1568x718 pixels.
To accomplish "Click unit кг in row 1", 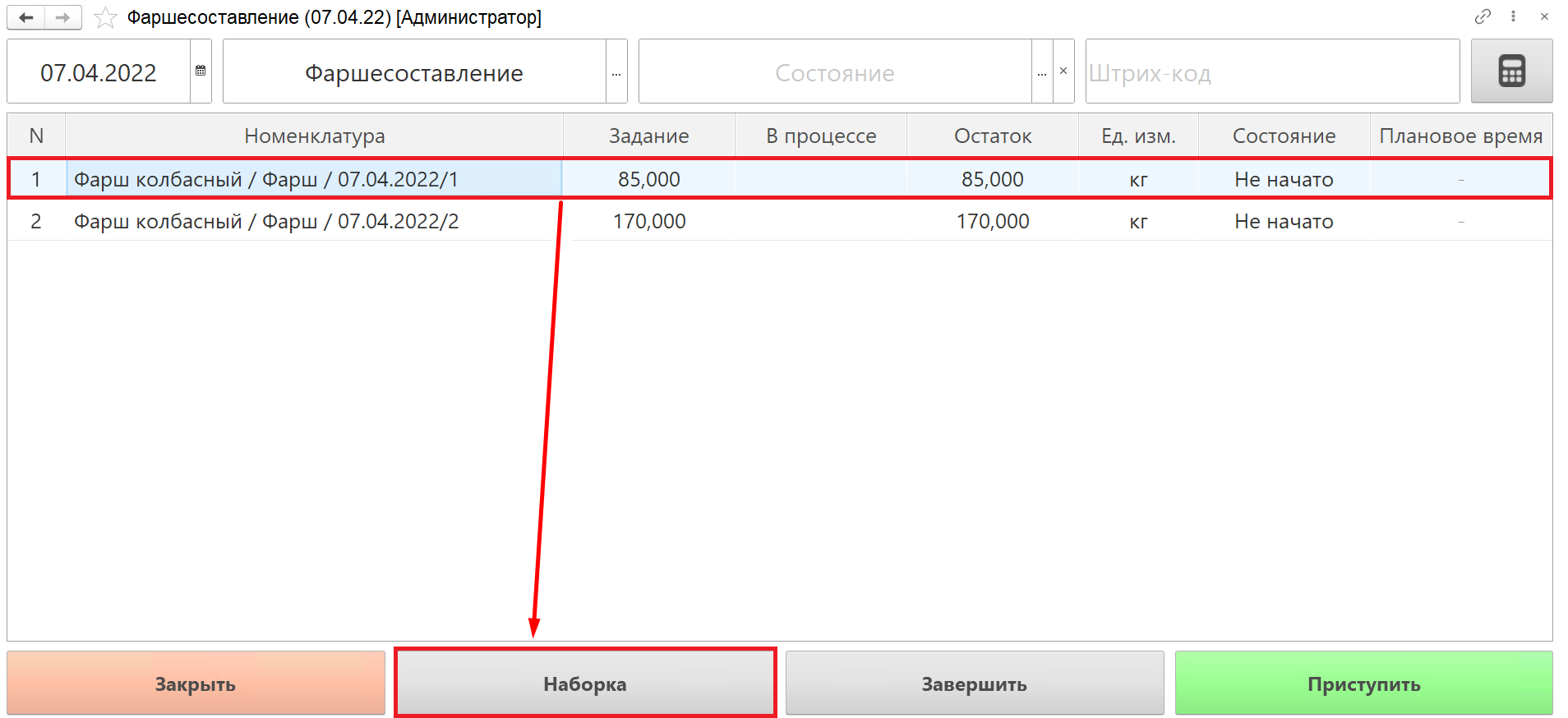I will [x=1138, y=179].
